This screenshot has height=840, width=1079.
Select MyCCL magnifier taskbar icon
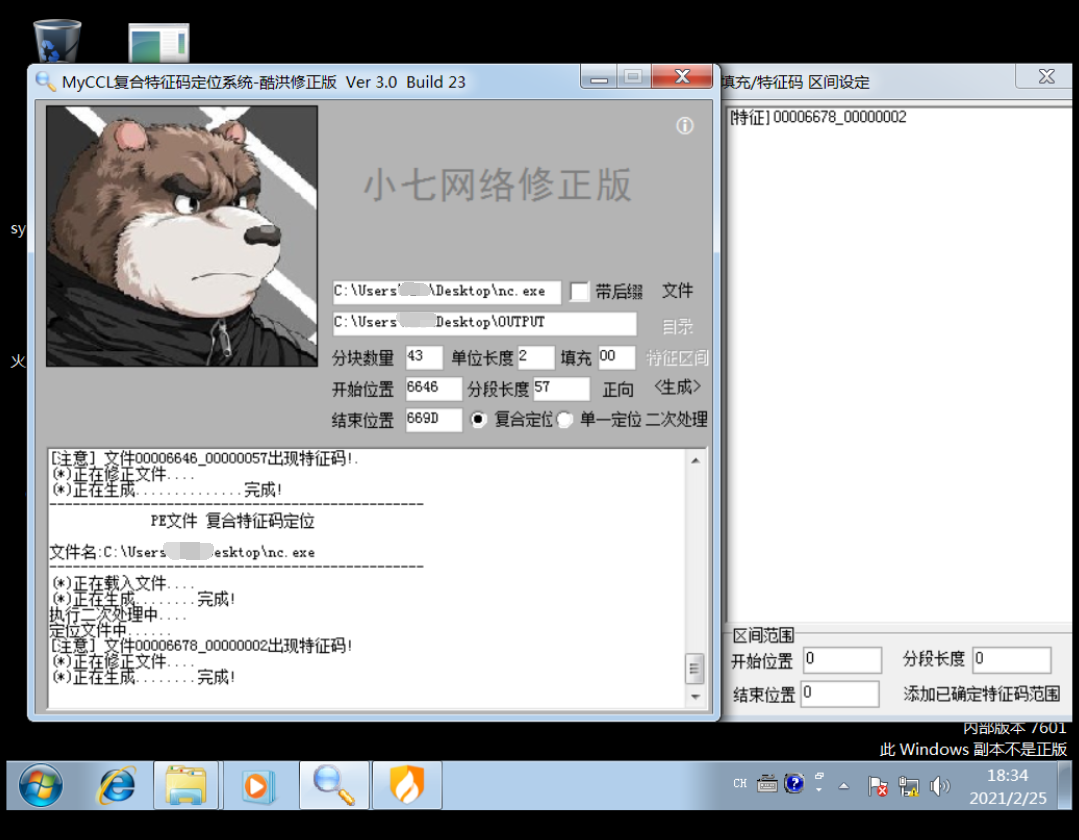334,785
